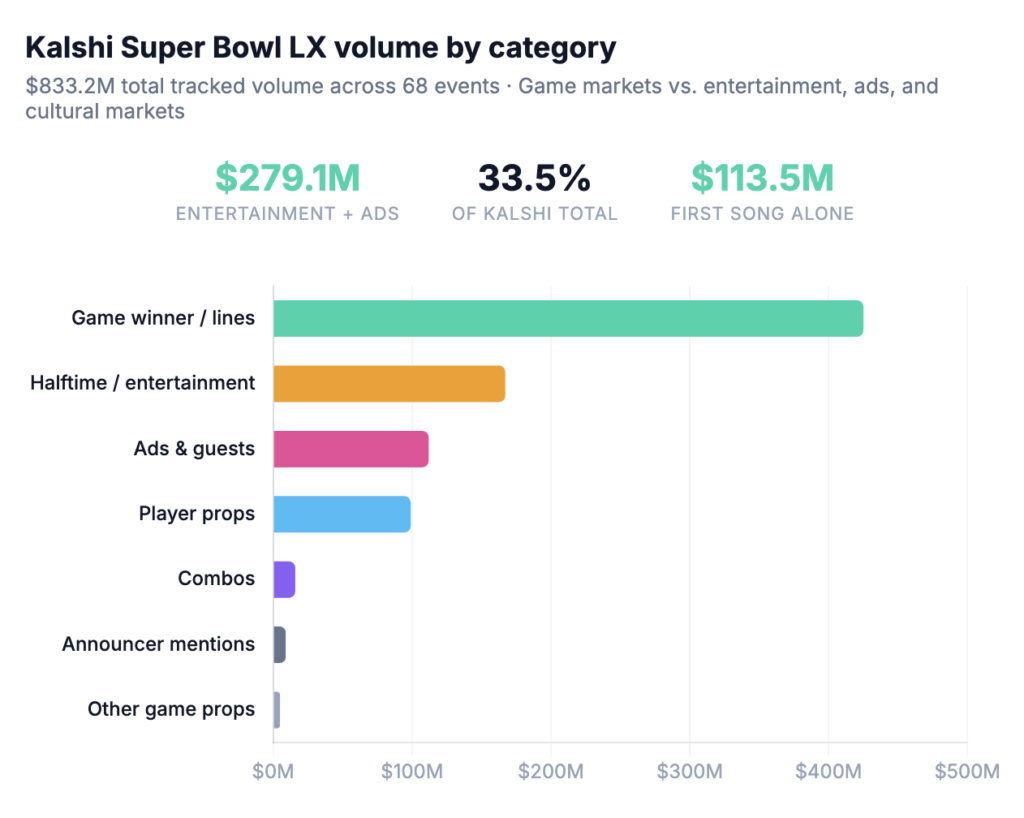Viewport: 1024px width, 818px height.
Task: Select the pink Ads & guests bar
Action: click(x=351, y=449)
